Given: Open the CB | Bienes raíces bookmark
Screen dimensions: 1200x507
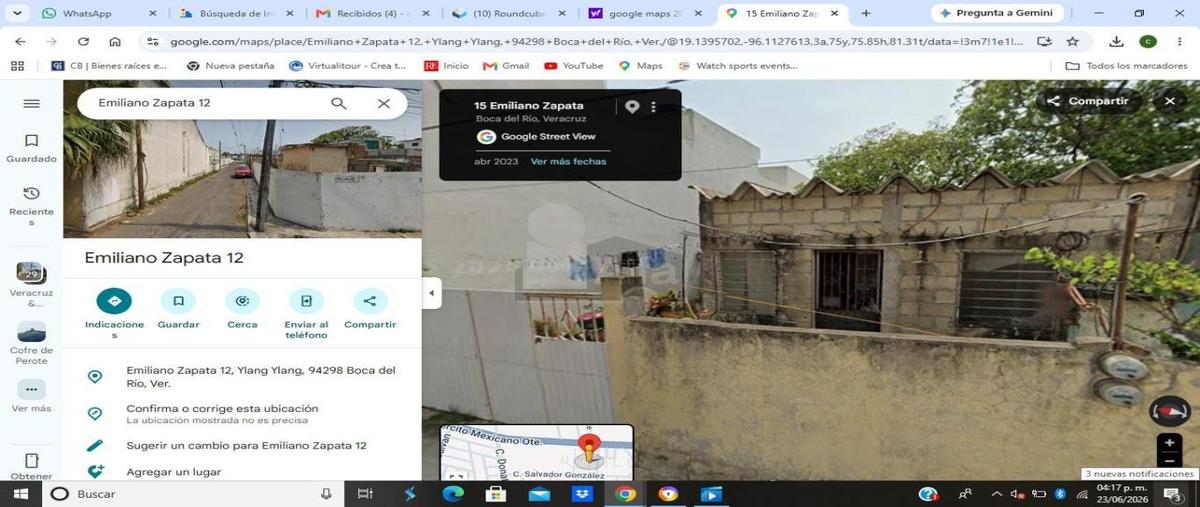Looking at the screenshot, I should pos(108,66).
